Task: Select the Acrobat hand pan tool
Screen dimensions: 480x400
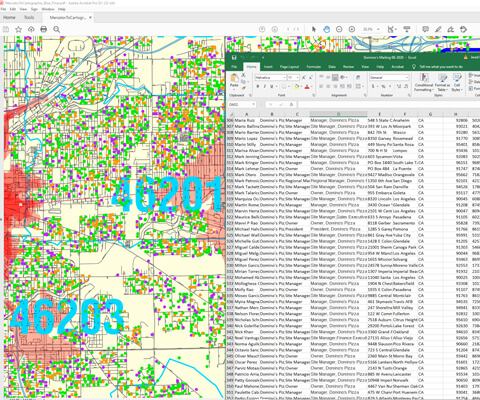Action: 326,29
